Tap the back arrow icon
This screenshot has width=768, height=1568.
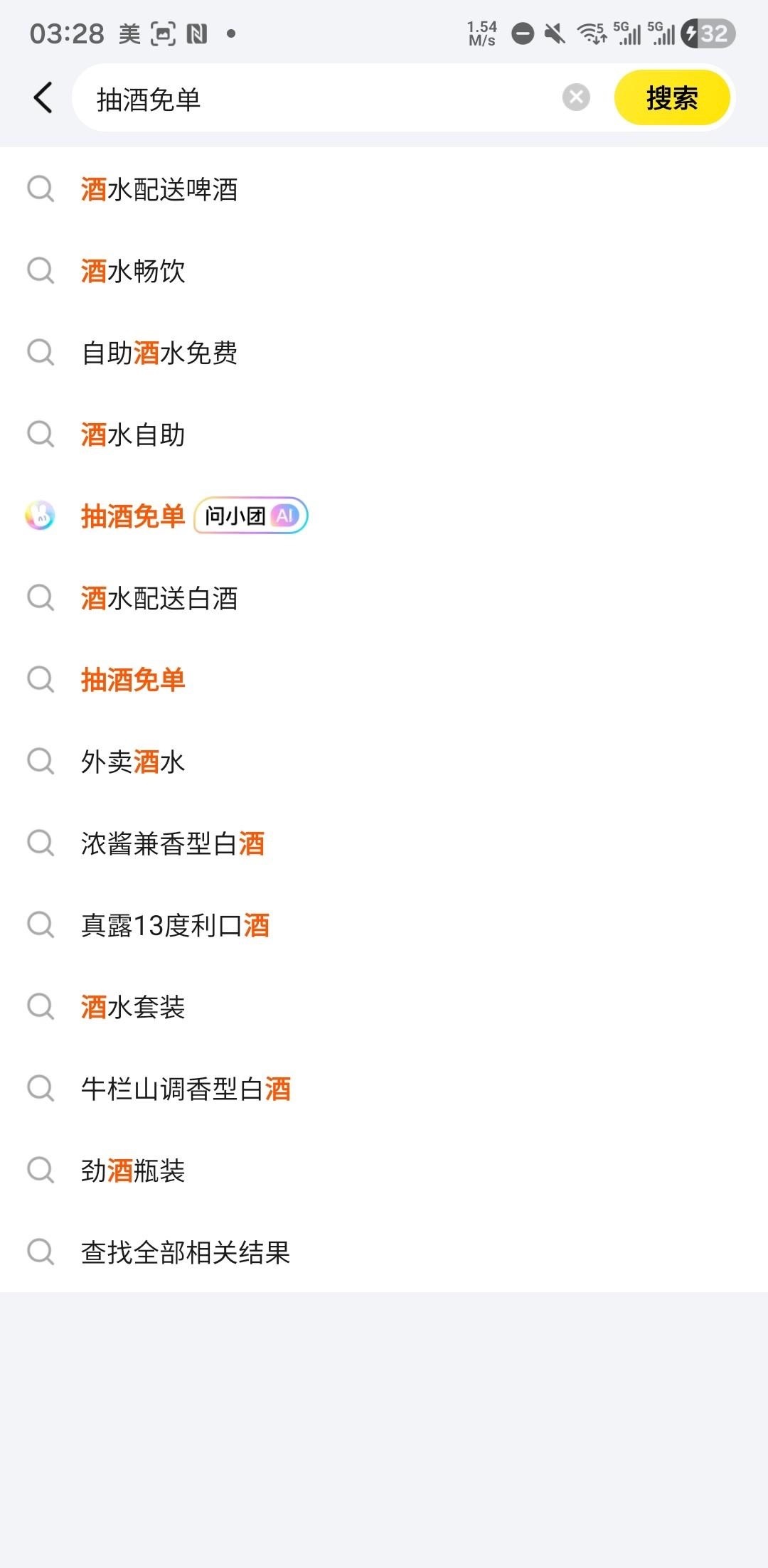[x=43, y=97]
